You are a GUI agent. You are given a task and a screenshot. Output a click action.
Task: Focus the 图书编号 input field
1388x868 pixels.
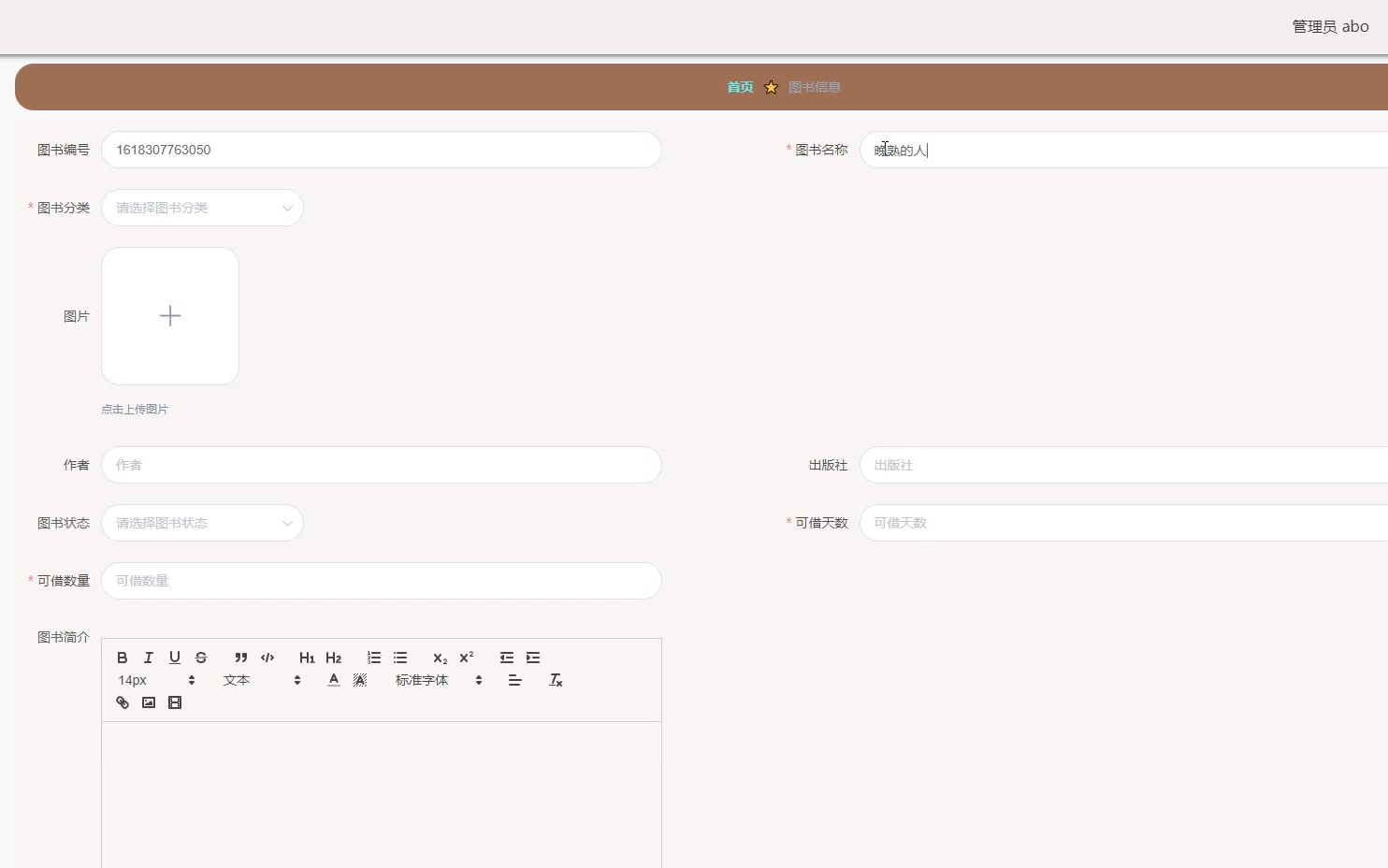click(x=382, y=150)
